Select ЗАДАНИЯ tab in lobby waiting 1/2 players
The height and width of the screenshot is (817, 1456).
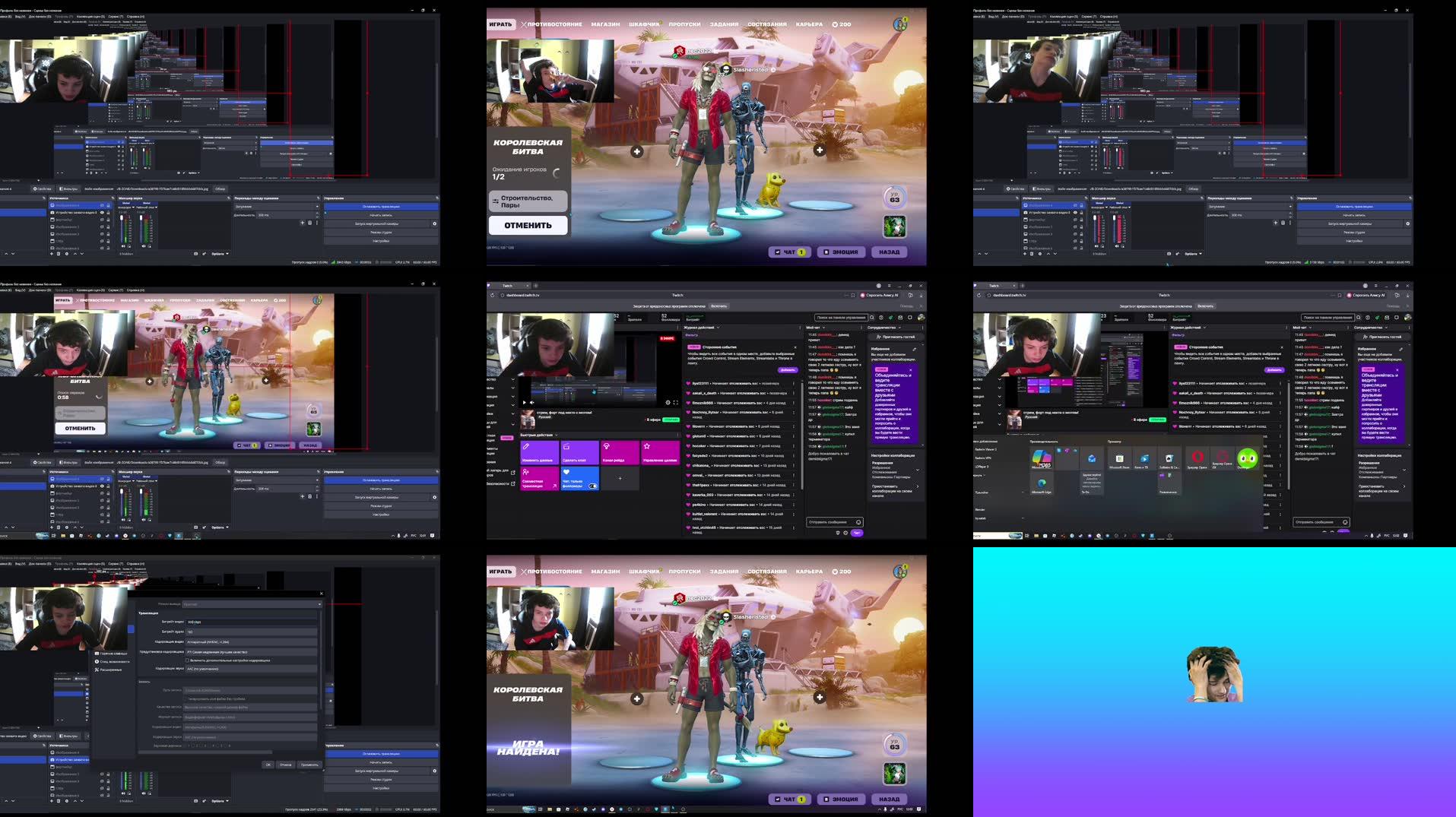724,24
